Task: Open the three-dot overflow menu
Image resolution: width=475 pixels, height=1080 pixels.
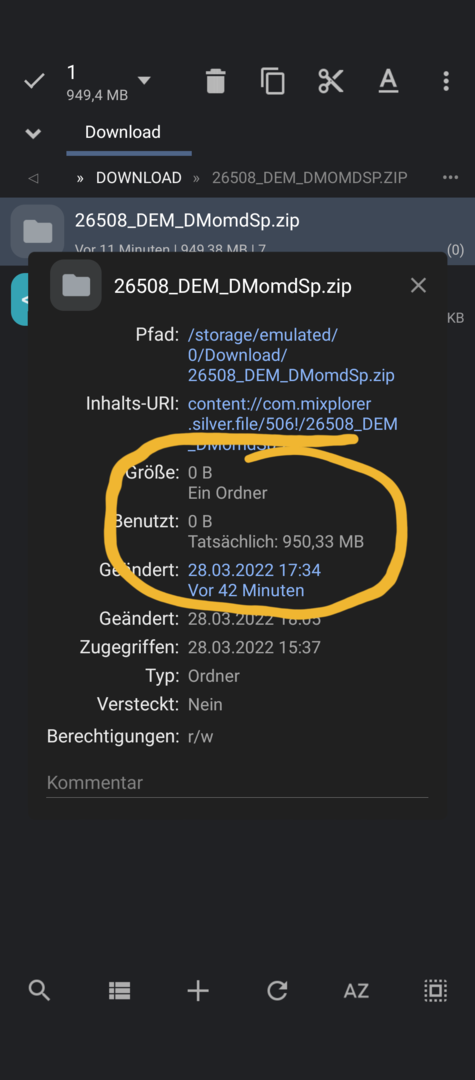Action: (x=446, y=81)
